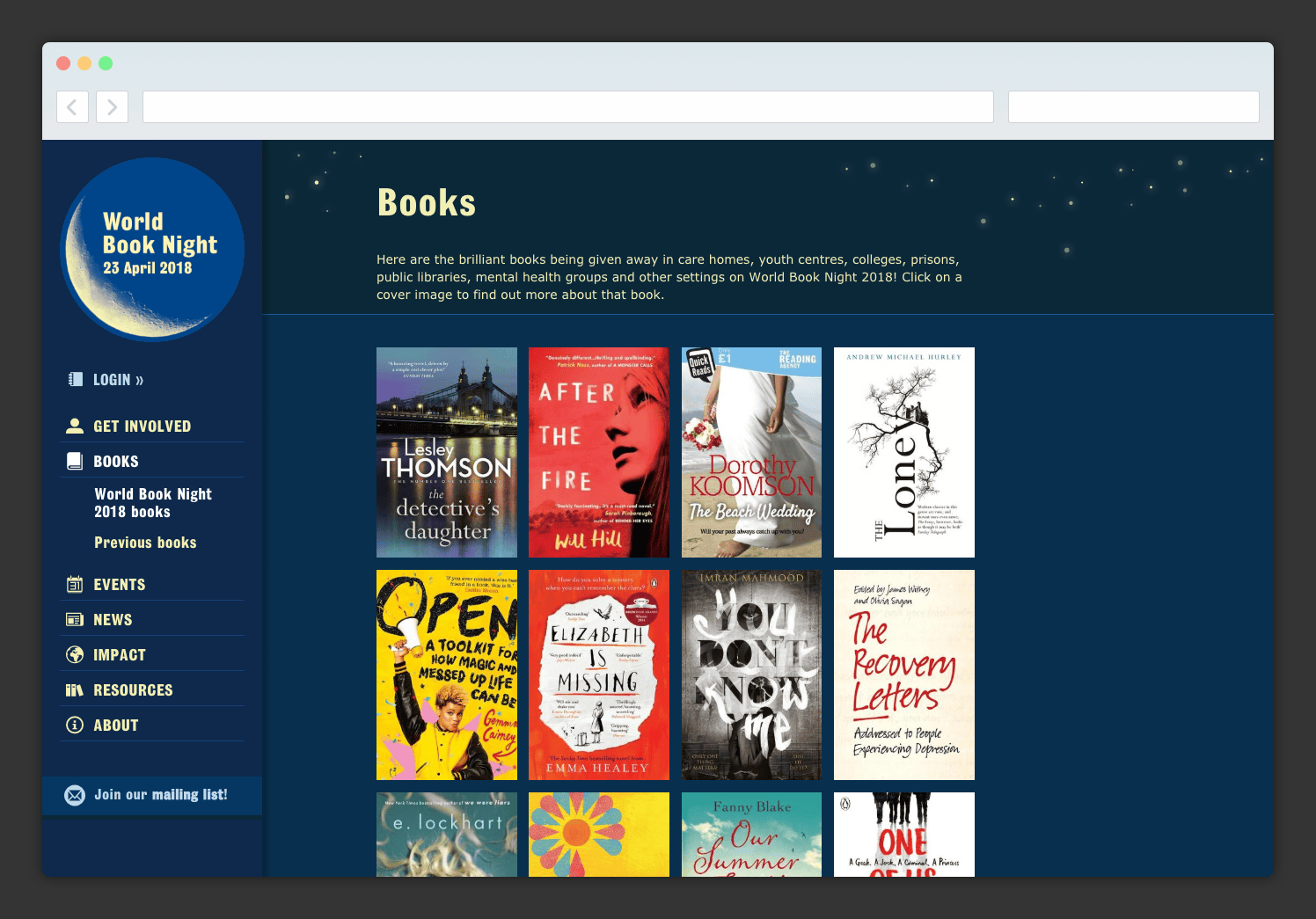Open the Open toolkit book cover
Screen dimensions: 1316x919
[447, 675]
